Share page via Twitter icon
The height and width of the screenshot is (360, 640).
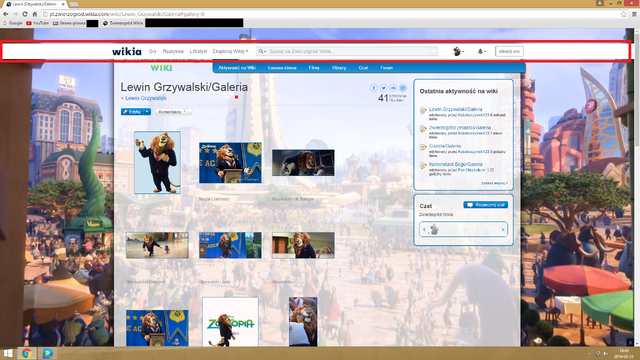pos(383,88)
